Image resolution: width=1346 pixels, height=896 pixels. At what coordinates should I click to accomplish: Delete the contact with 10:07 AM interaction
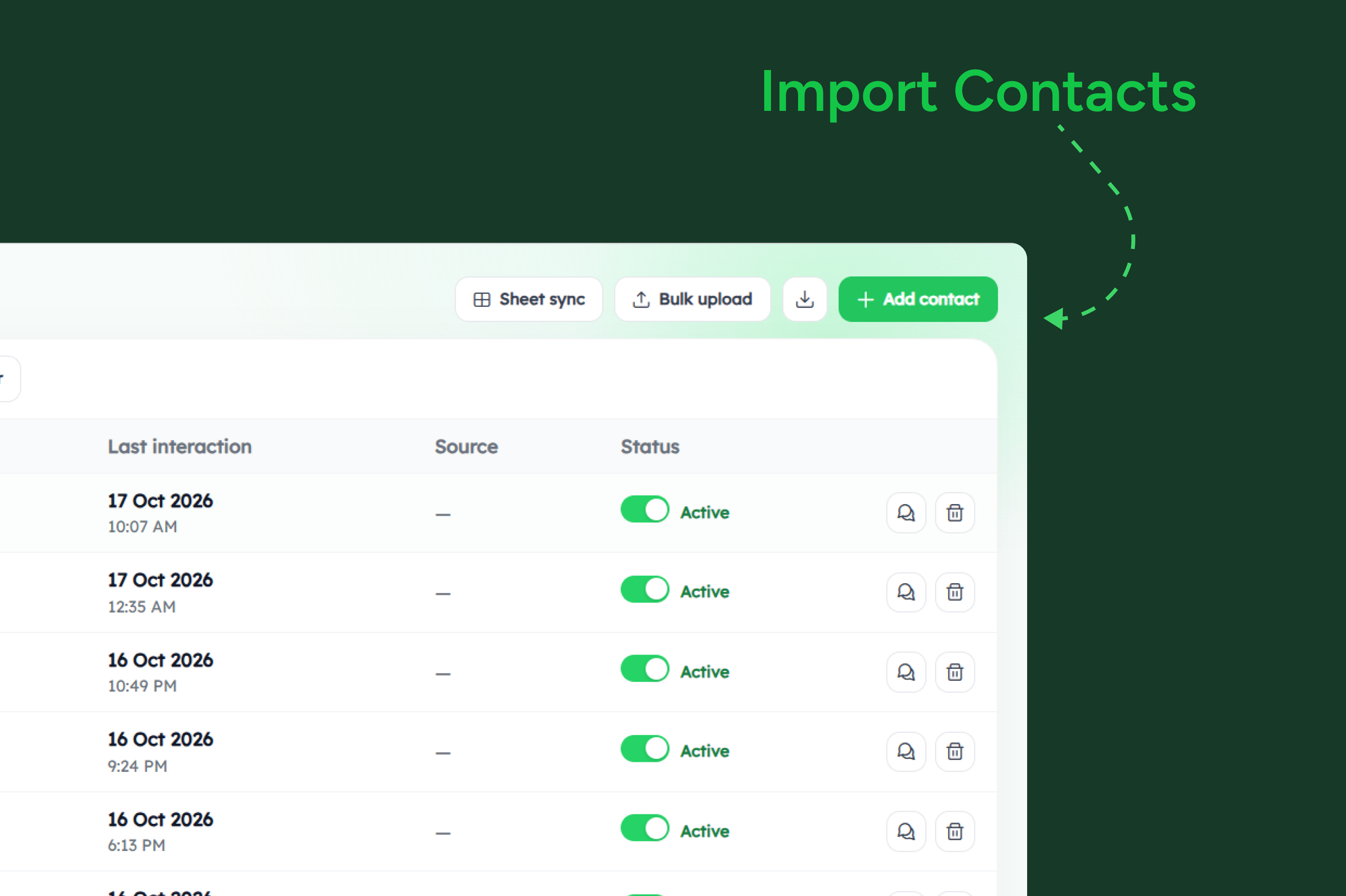click(x=954, y=513)
